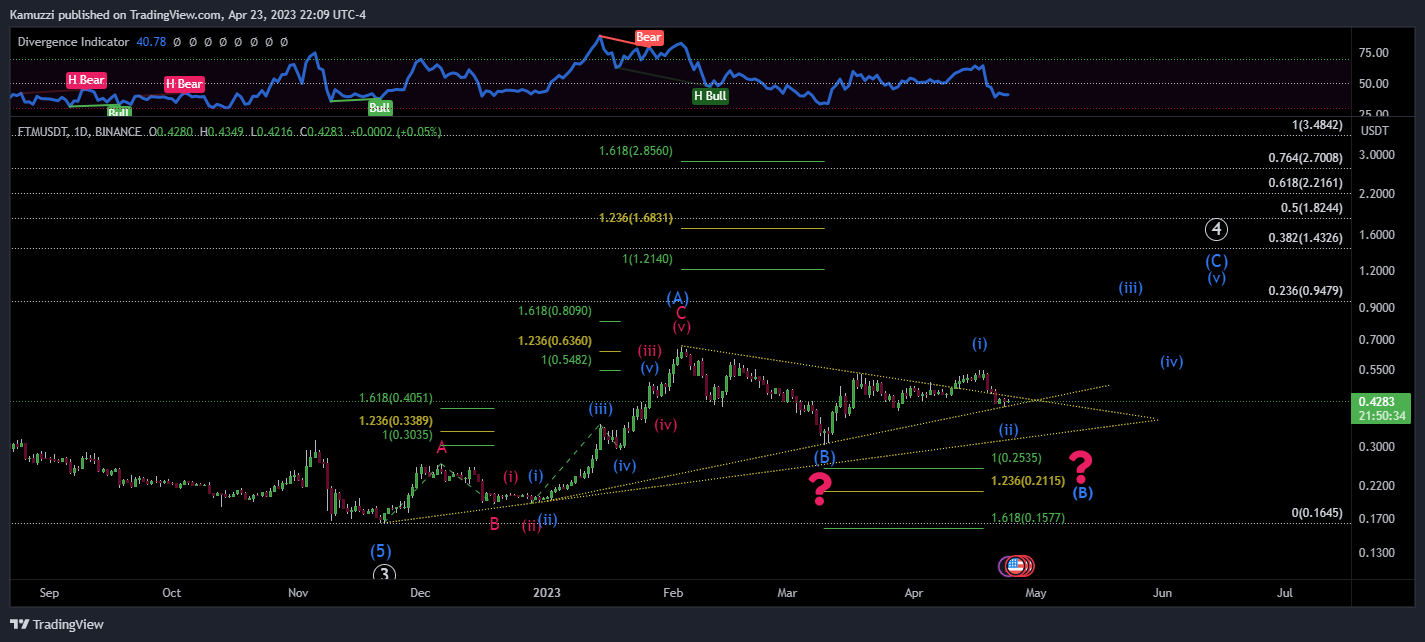
Task: Click the 0.7000 price axis level
Action: tap(1377, 340)
